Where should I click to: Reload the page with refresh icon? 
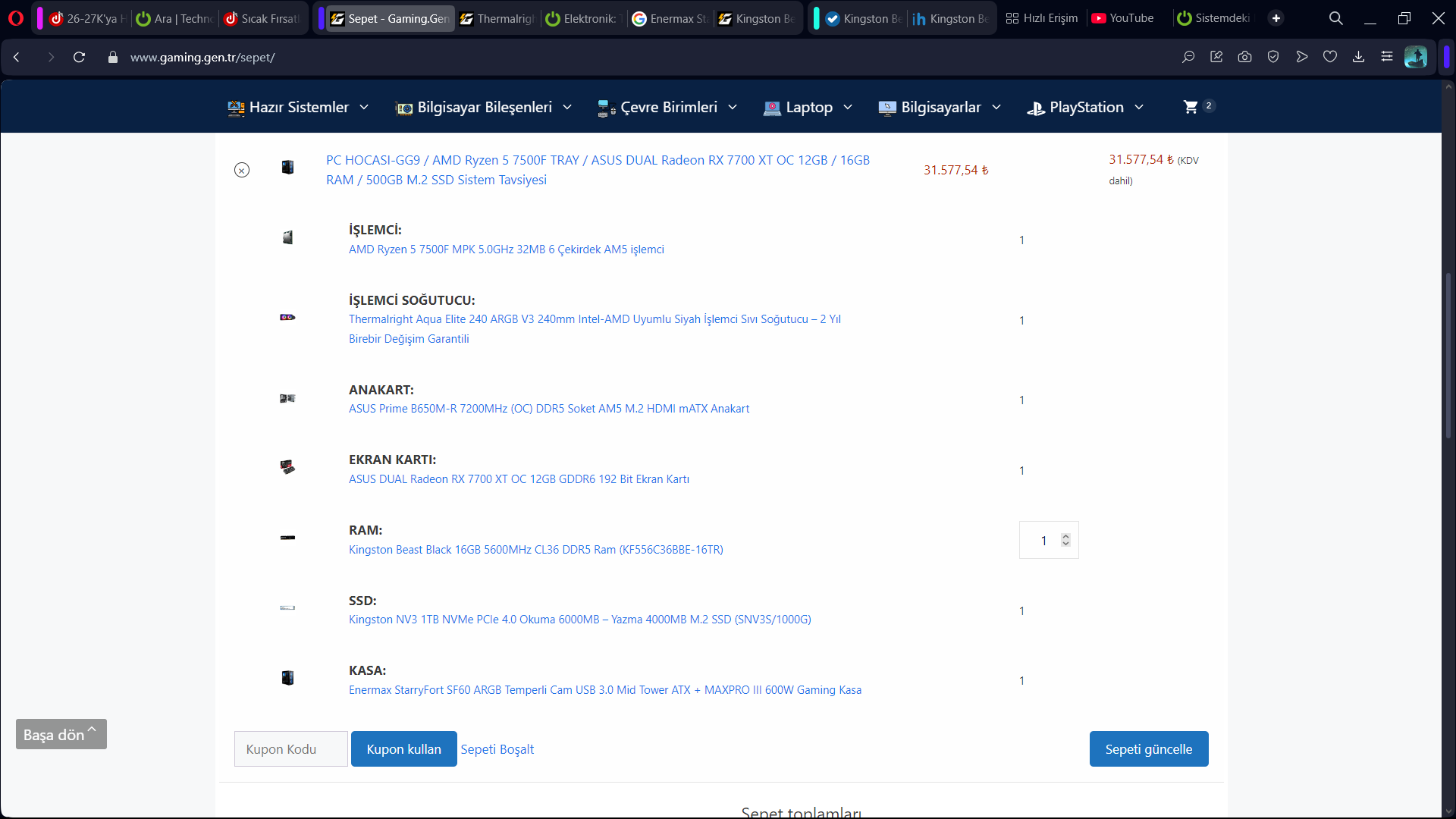click(x=79, y=57)
